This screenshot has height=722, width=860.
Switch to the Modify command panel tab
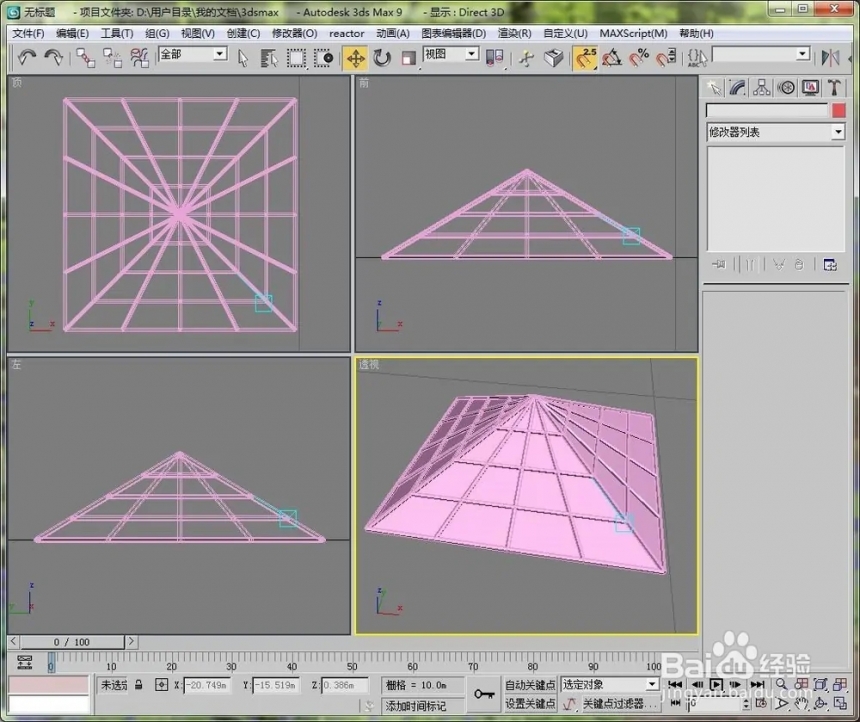738,88
